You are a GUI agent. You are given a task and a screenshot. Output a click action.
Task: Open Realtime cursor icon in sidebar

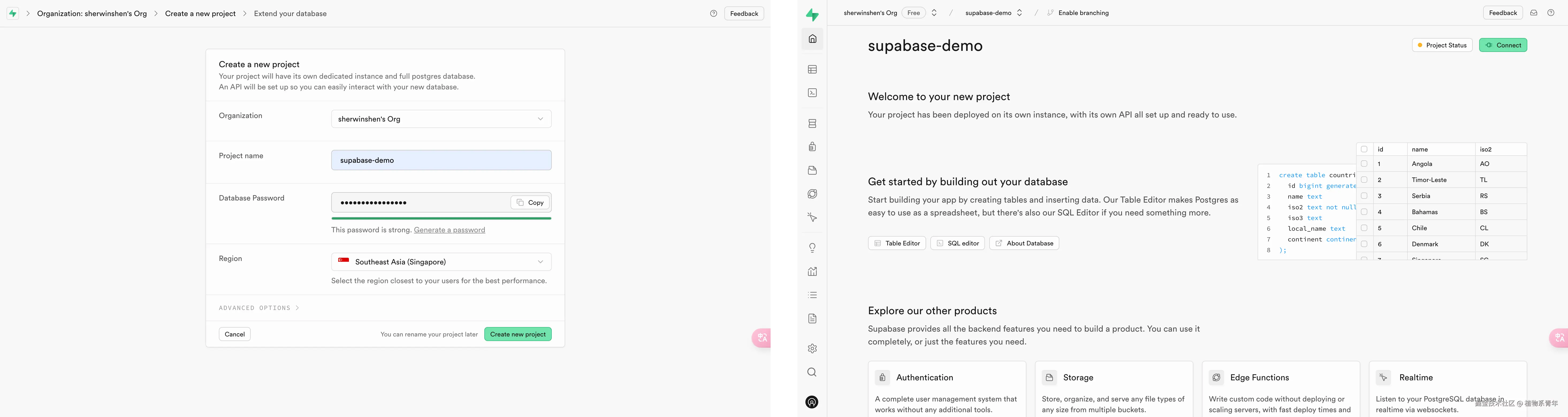coord(812,217)
